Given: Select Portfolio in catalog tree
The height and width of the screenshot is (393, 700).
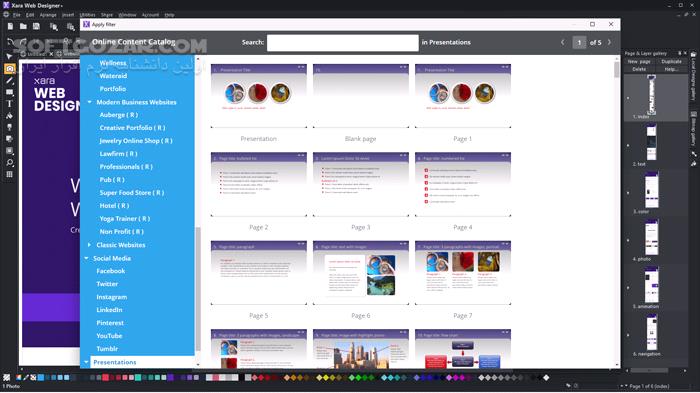Looking at the screenshot, I should pos(112,89).
